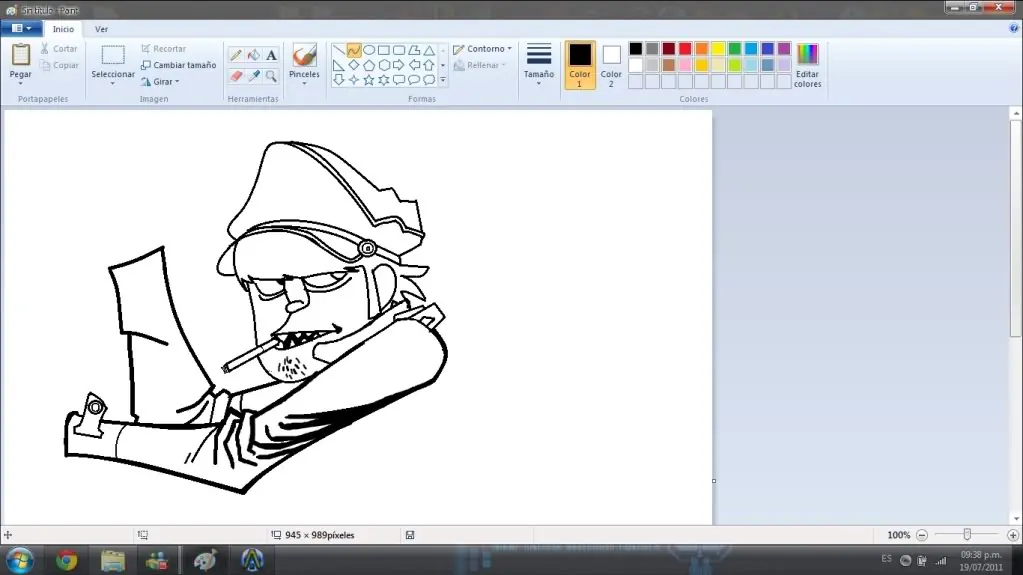Screen dimensions: 1023x575
Task: Choose the Polygon shape
Action: click(414, 50)
